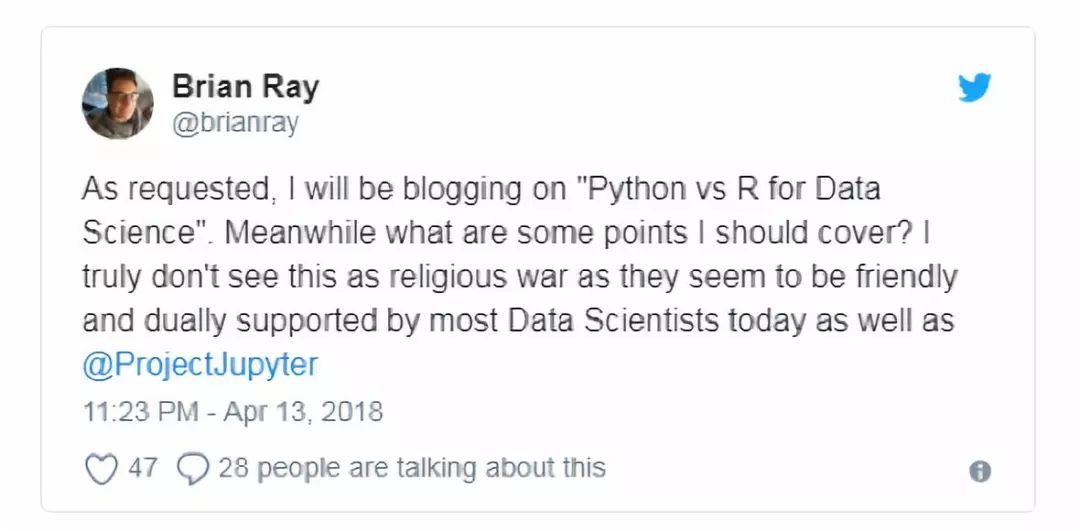
Task: Open the tweet info circle icon
Action: pos(979,471)
